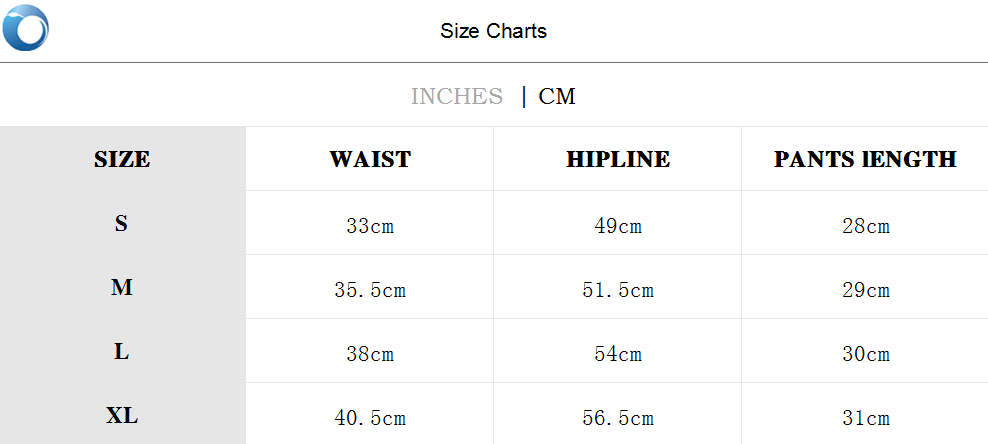Click the 54cm hipline cell
988x444 pixels.
click(618, 354)
